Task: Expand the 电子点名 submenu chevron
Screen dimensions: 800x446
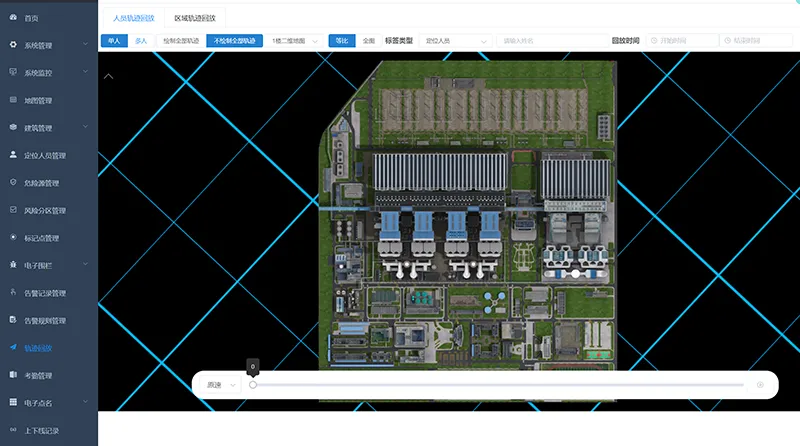Action: [x=85, y=402]
